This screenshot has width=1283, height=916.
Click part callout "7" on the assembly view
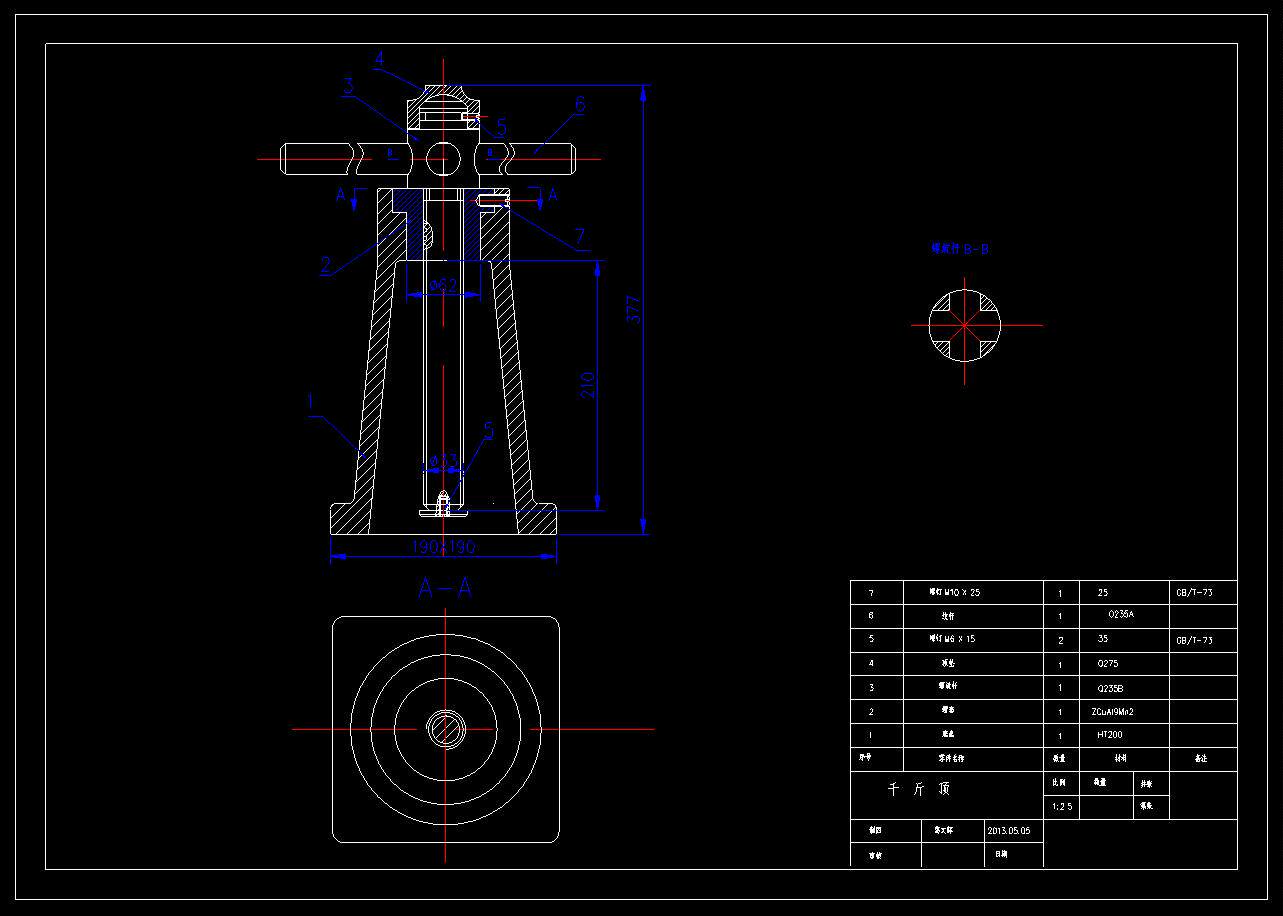579,237
